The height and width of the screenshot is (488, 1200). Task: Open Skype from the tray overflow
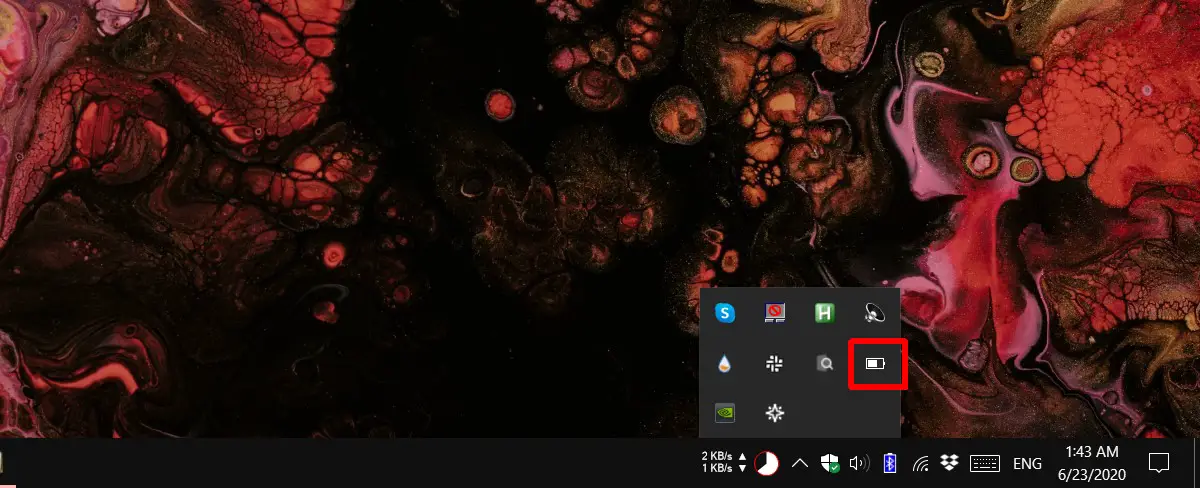click(725, 313)
